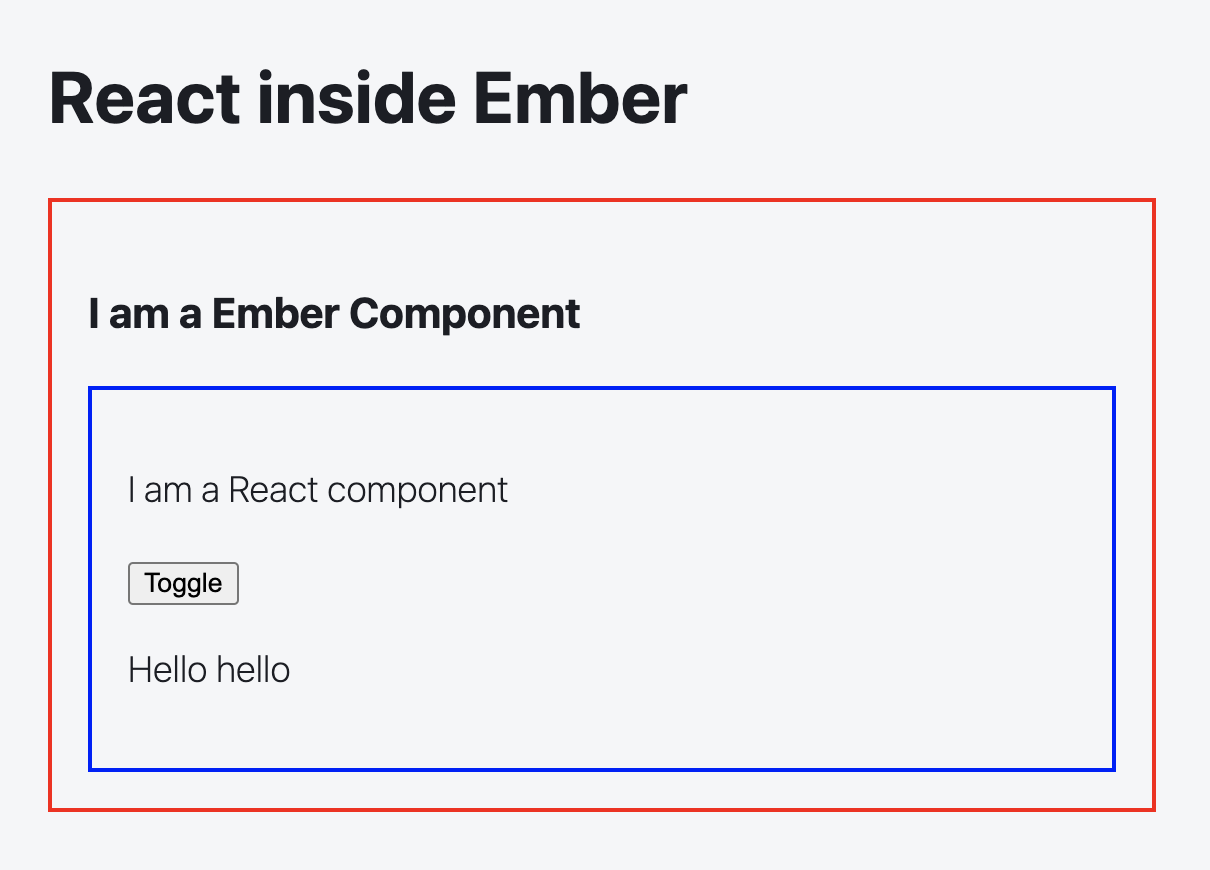Select the "I am a Ember Component" heading

click(334, 314)
